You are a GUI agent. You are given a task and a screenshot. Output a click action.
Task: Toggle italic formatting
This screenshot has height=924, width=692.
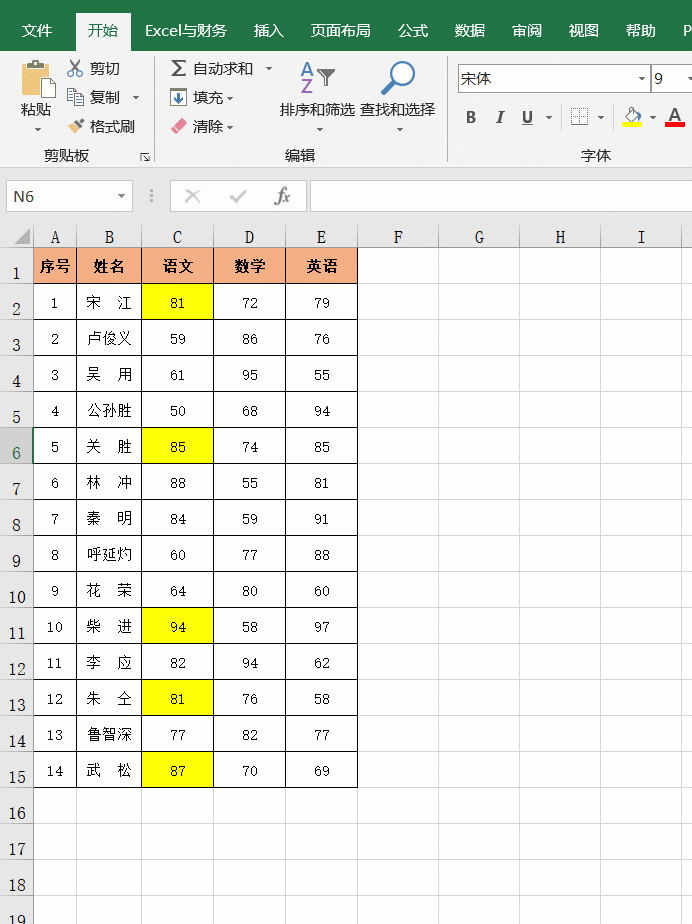click(x=499, y=117)
